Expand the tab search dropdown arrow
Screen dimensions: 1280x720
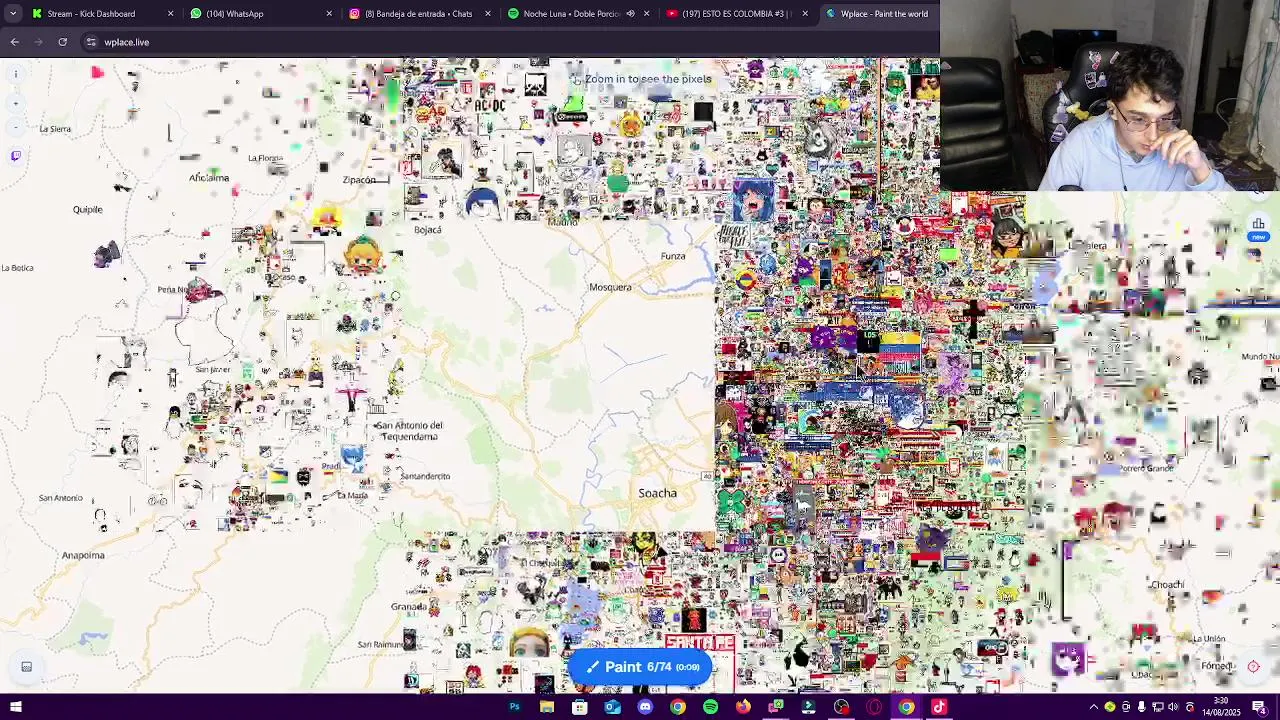[13, 14]
